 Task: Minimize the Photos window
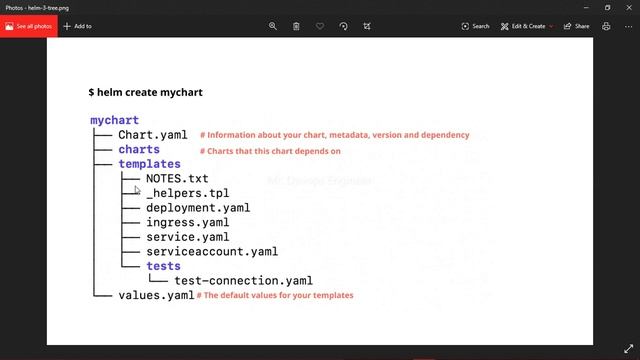(586, 7)
